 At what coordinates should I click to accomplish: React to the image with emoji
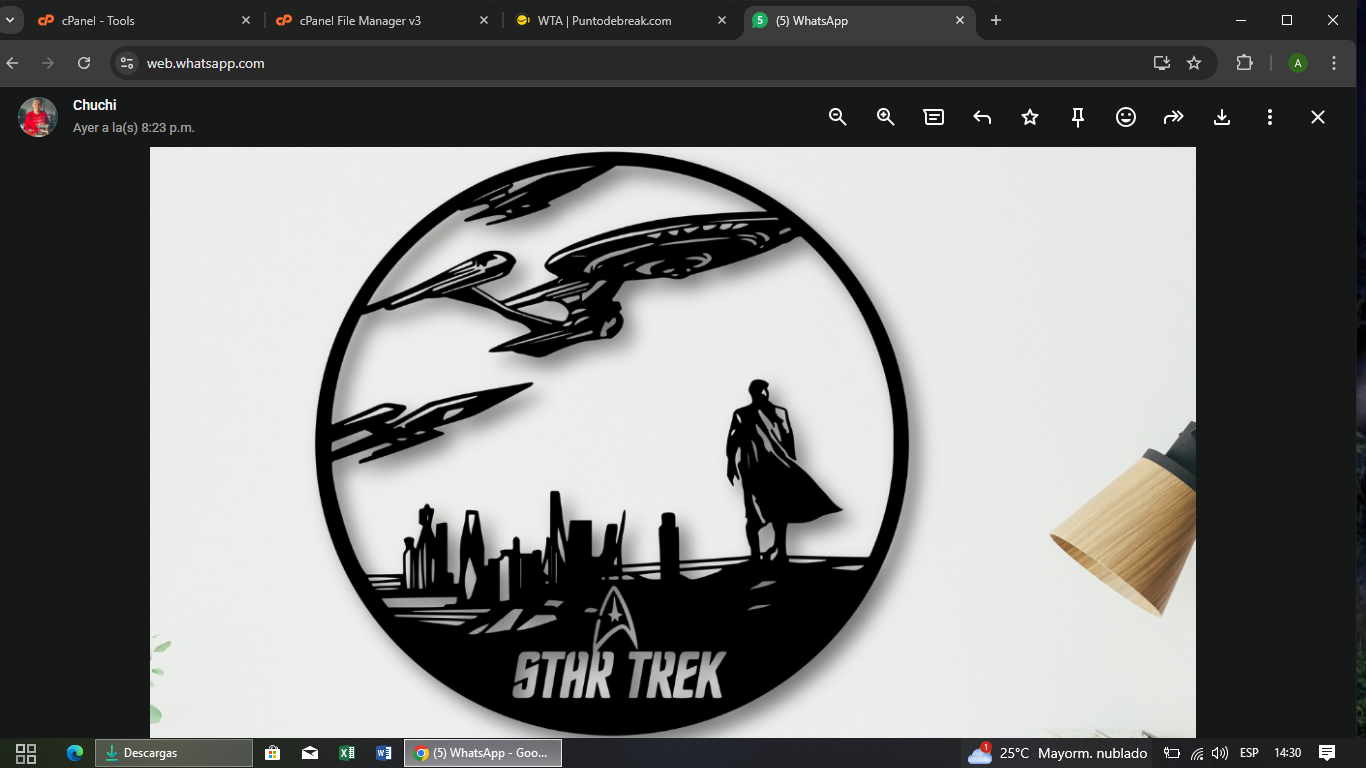[1126, 117]
